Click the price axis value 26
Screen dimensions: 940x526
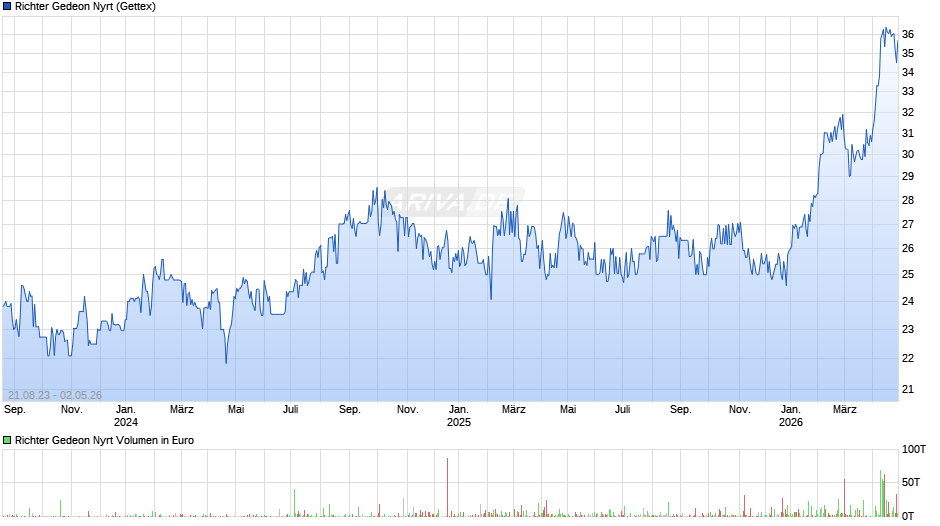(908, 248)
